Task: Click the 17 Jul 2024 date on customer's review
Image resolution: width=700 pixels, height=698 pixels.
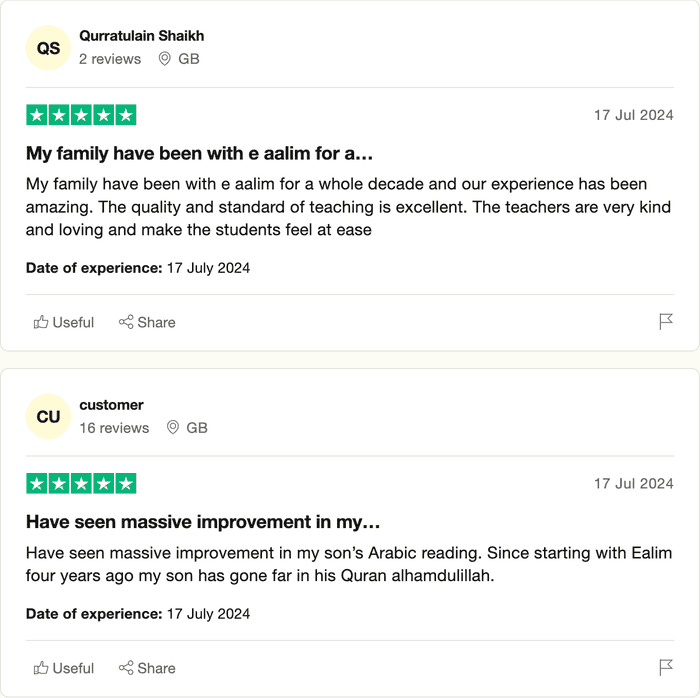Action: (633, 484)
